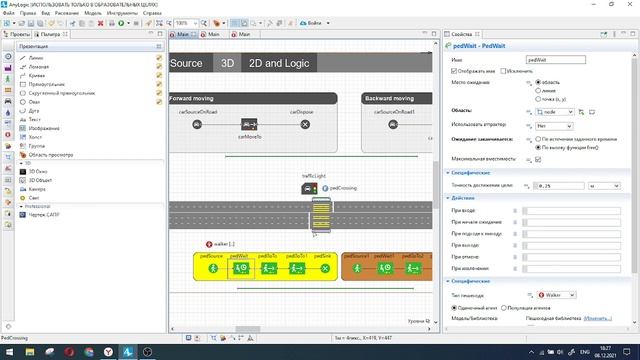Image resolution: width=640 pixels, height=360 pixels.
Task: Click the Source view button on canvas
Action: tap(190, 63)
